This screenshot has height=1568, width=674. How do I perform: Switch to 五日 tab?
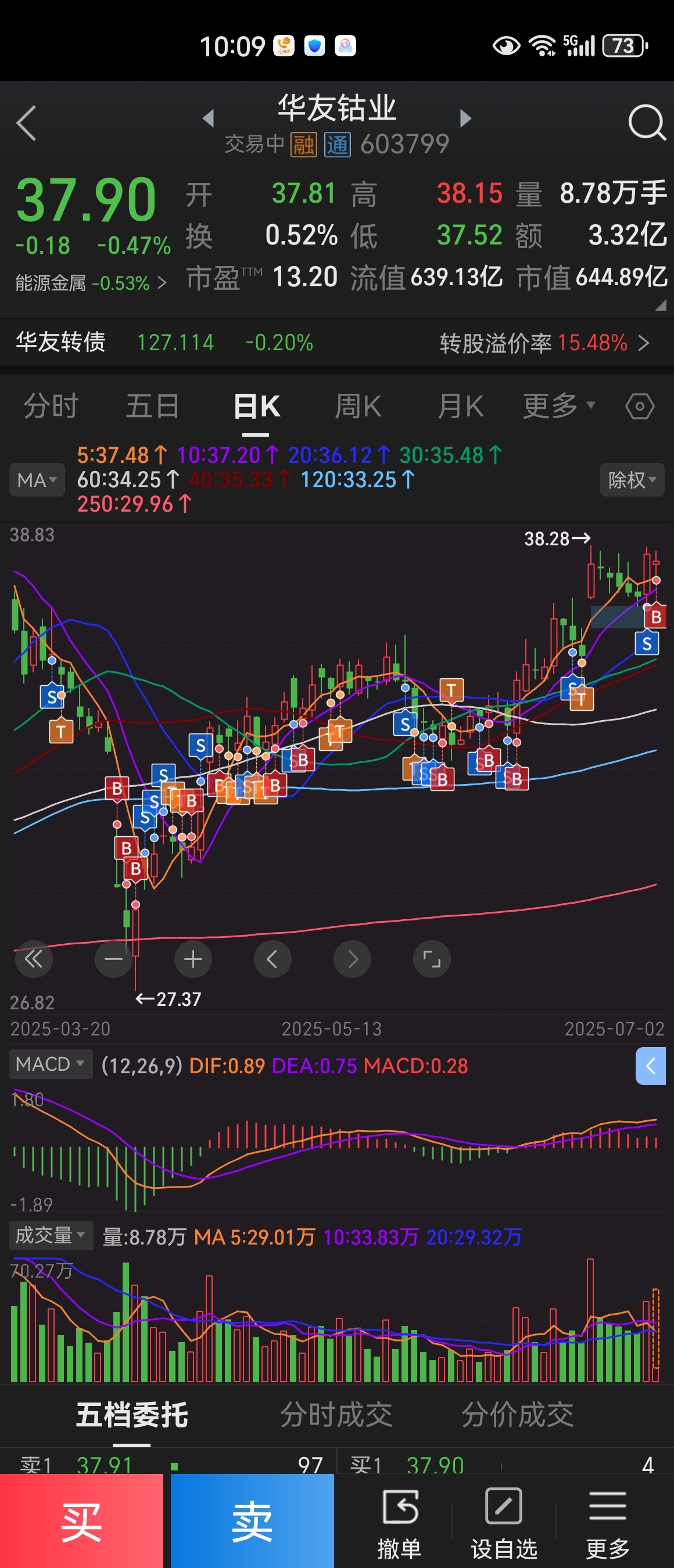coord(152,406)
